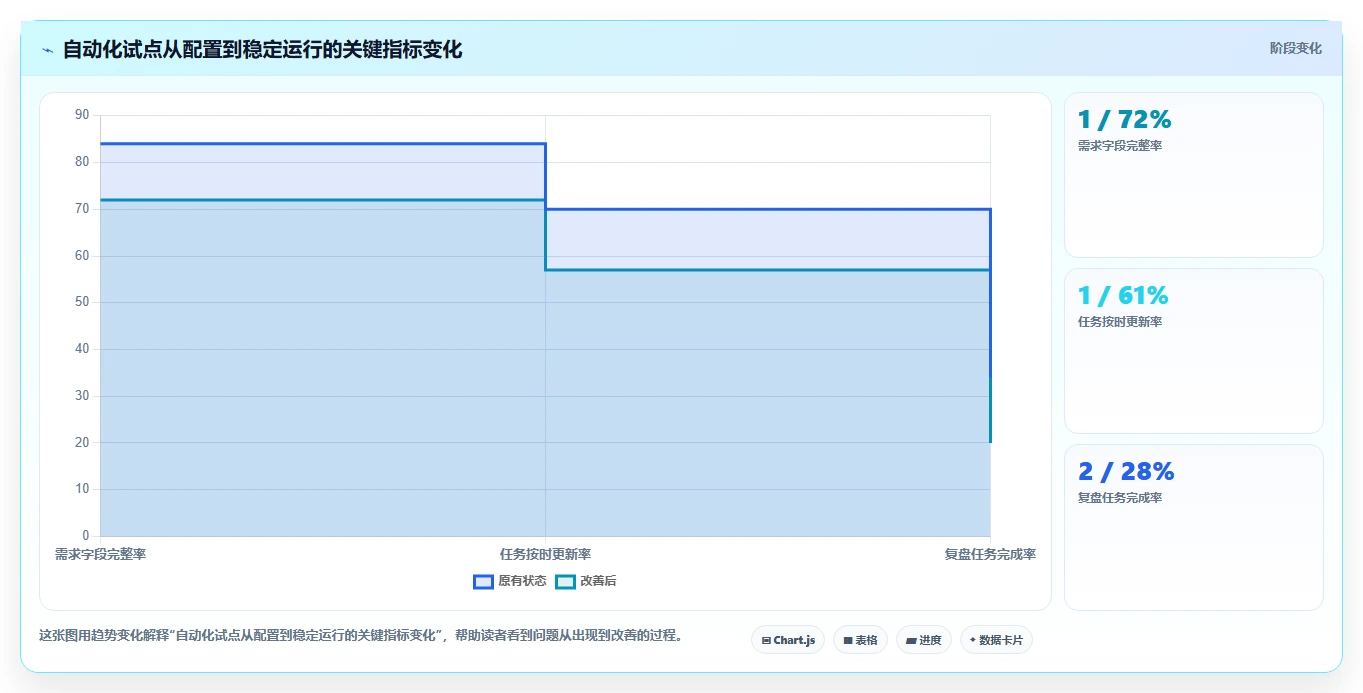Toggle the 改善后 legend series
Screen dimensions: 1363x693
(x=586, y=581)
